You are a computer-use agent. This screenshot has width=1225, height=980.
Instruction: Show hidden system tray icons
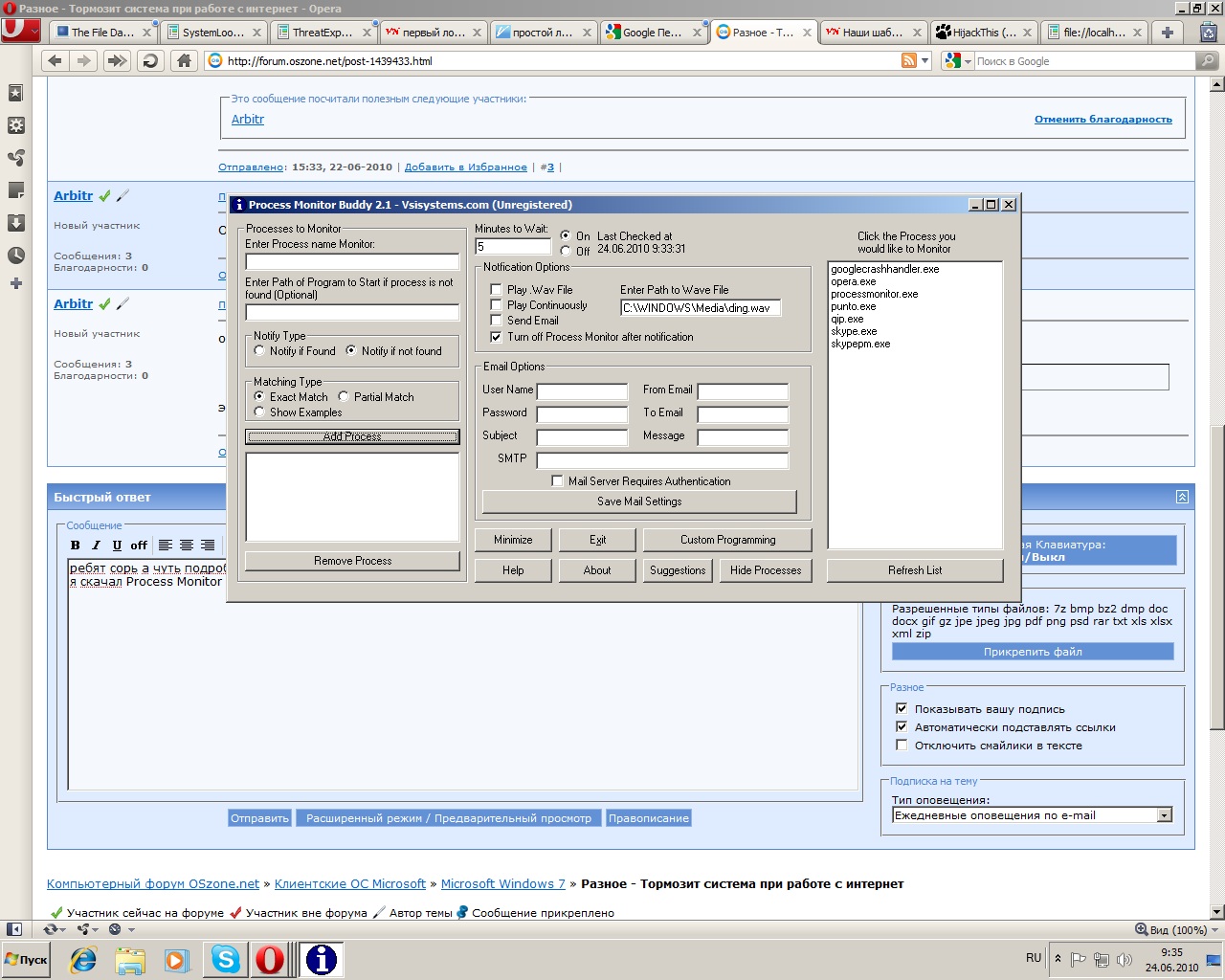pyautogui.click(x=1058, y=959)
